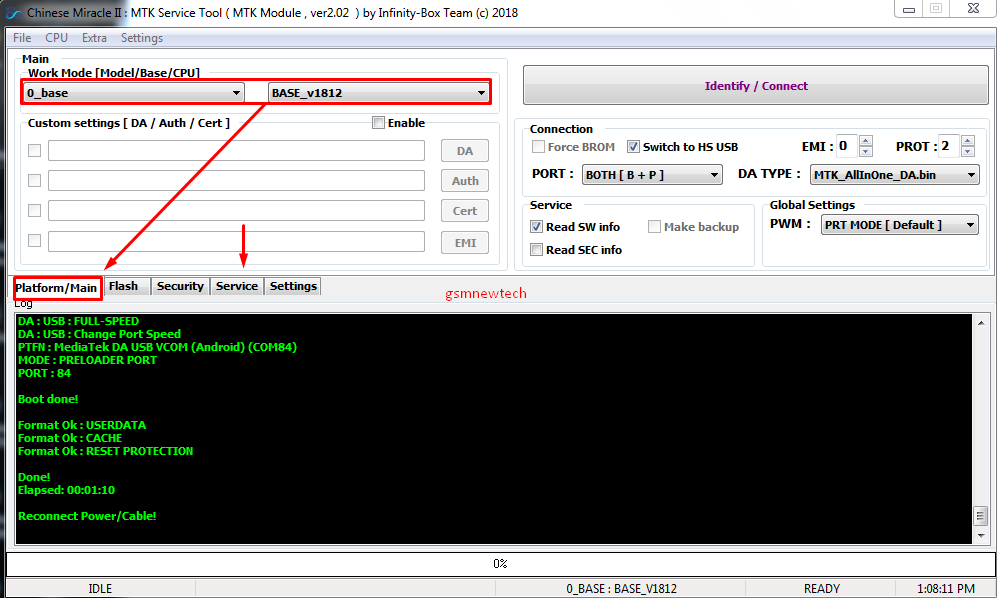Viewport: 999px width, 598px height.
Task: Enable custom DA/Auth/Cert settings checkbox
Action: point(378,123)
